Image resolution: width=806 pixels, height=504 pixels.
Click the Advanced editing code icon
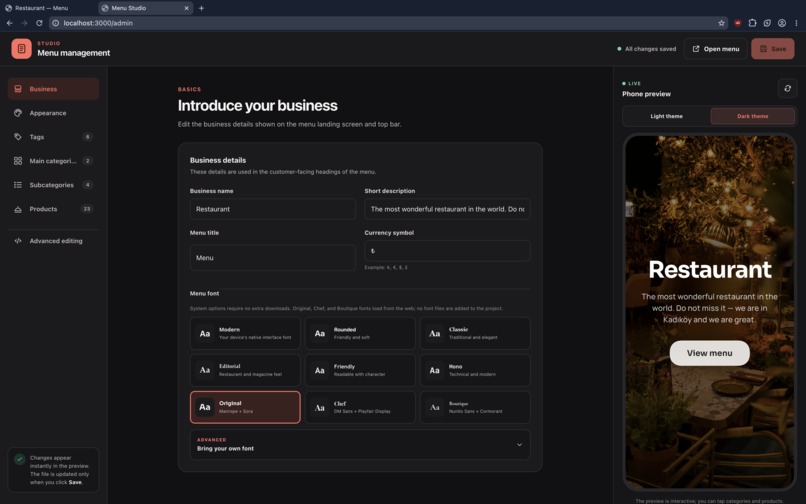pyautogui.click(x=18, y=241)
